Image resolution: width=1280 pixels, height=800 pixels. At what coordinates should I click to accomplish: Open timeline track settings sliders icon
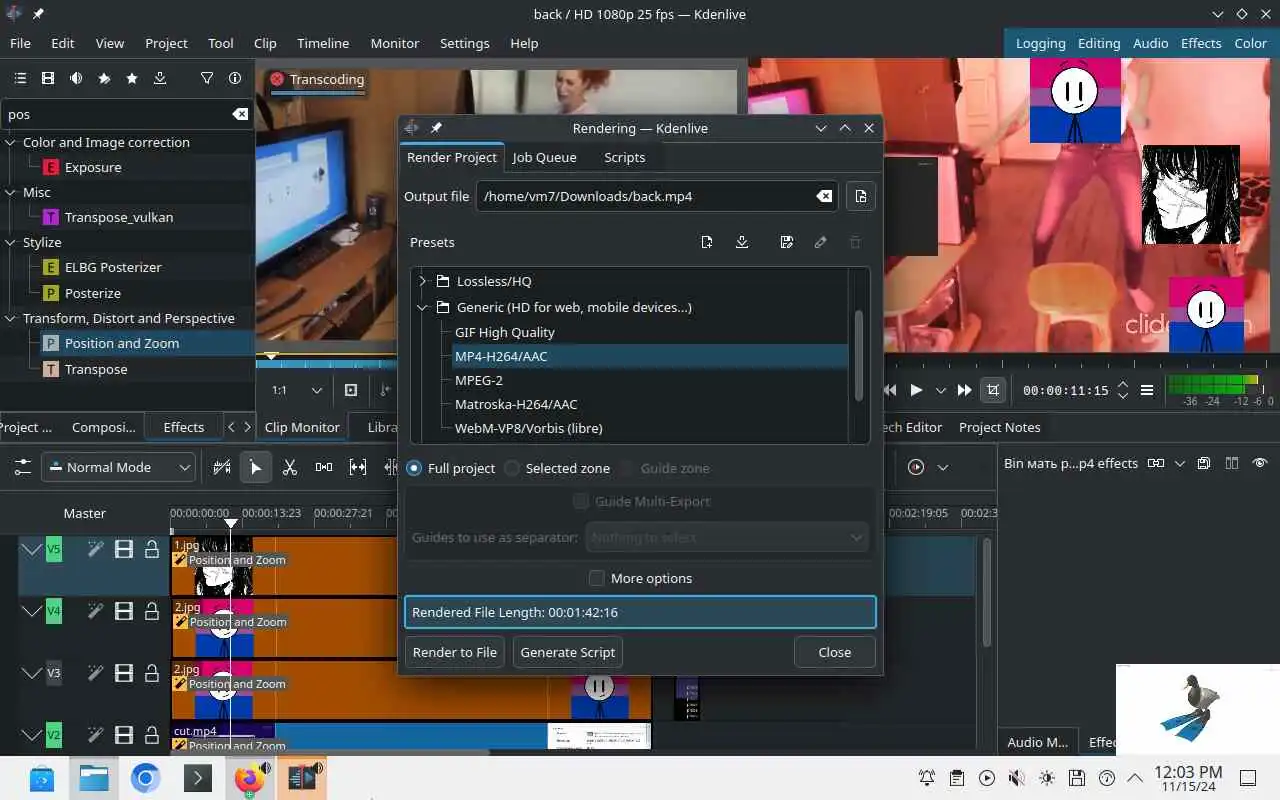[22, 467]
